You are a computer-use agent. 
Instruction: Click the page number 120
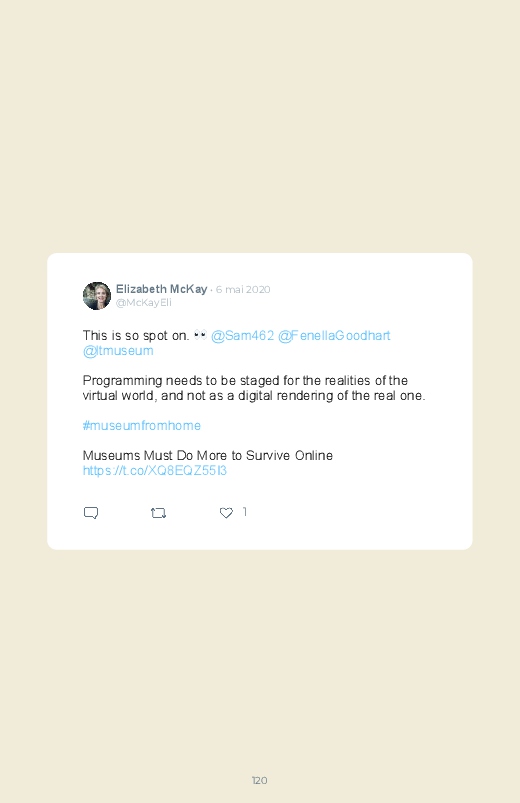point(260,780)
